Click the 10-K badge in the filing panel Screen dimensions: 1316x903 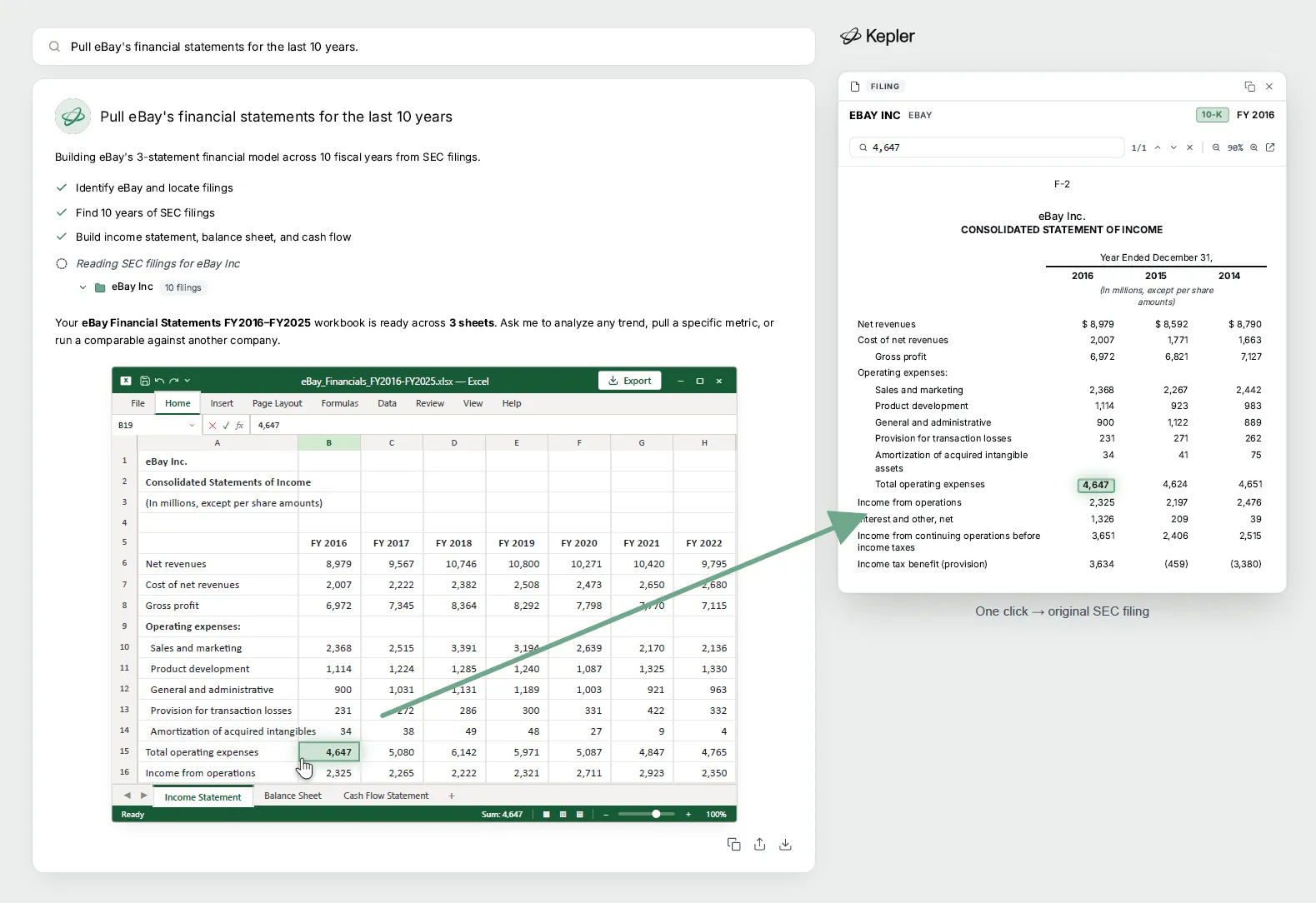[1212, 115]
